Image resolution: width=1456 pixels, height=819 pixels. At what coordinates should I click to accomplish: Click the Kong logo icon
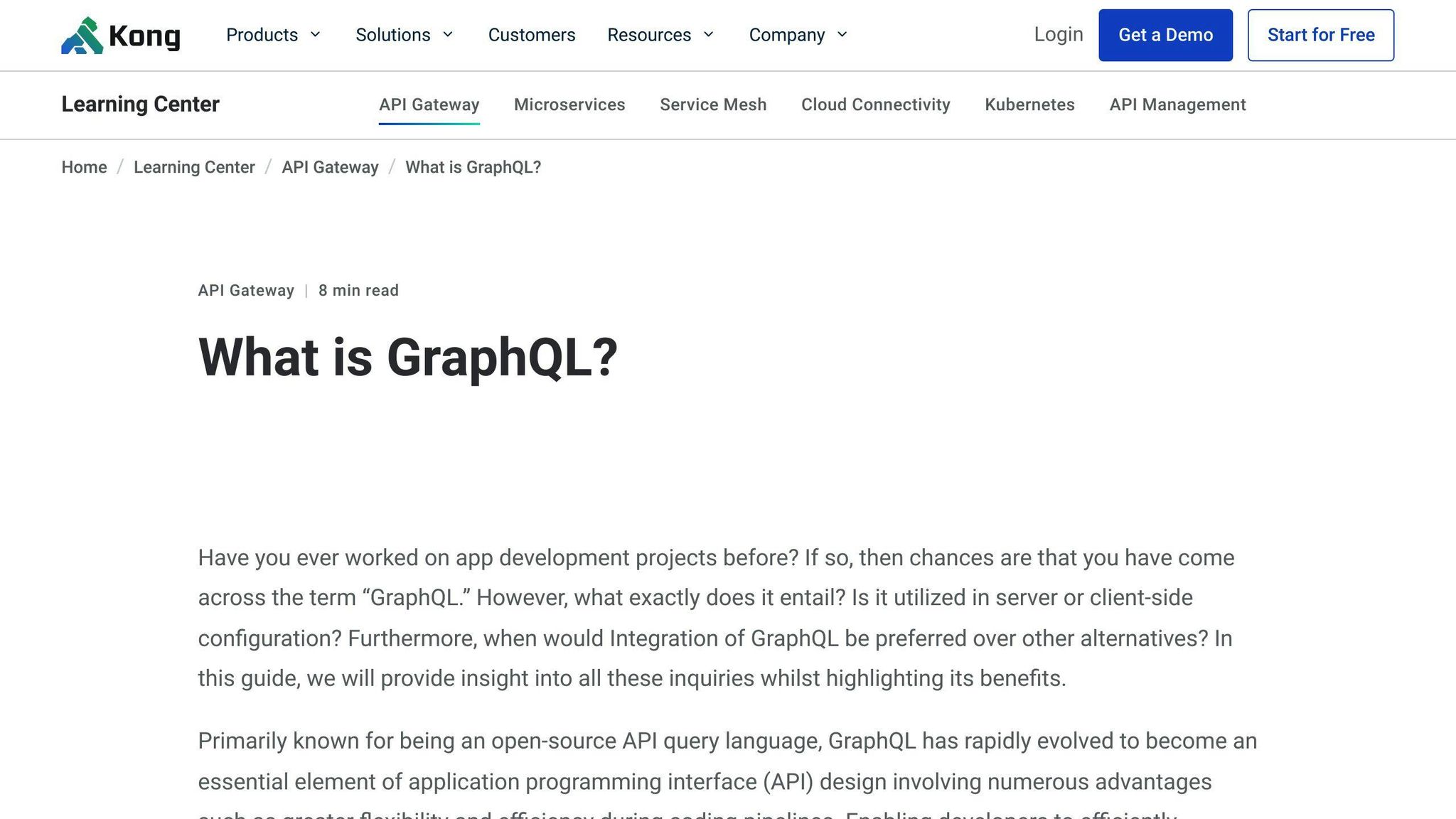[x=81, y=35]
